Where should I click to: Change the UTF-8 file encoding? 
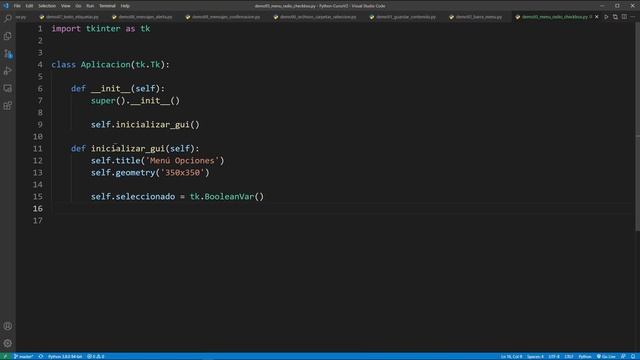click(554, 356)
